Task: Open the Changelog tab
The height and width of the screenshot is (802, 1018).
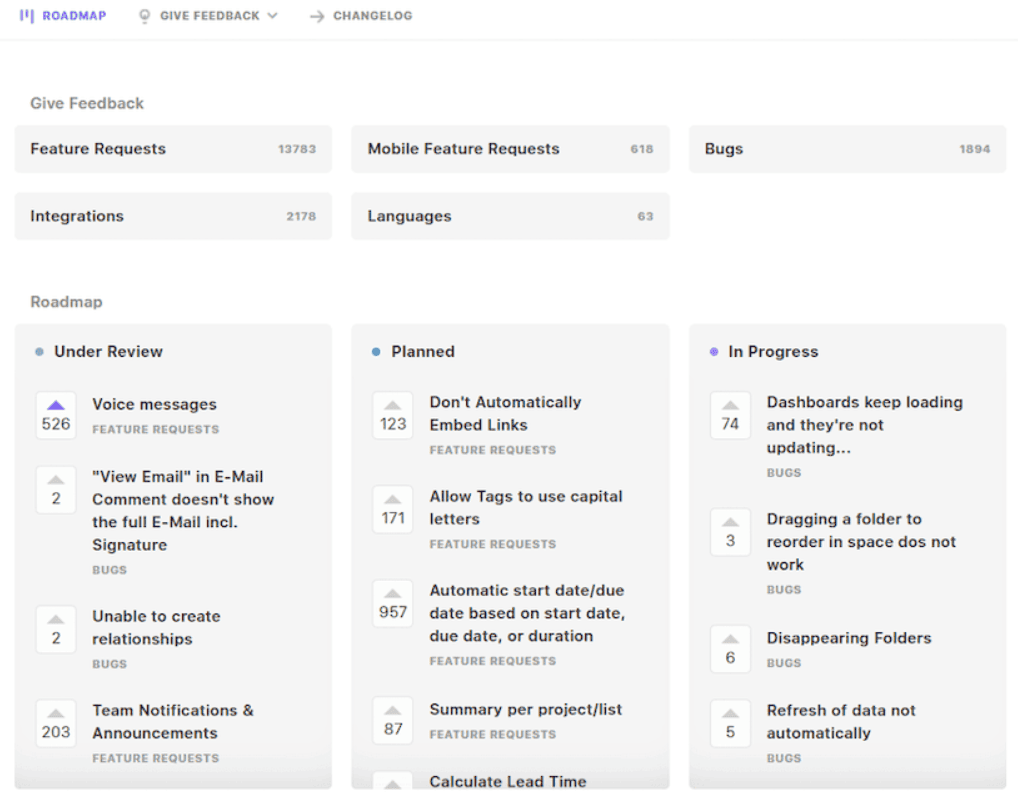Action: point(369,15)
